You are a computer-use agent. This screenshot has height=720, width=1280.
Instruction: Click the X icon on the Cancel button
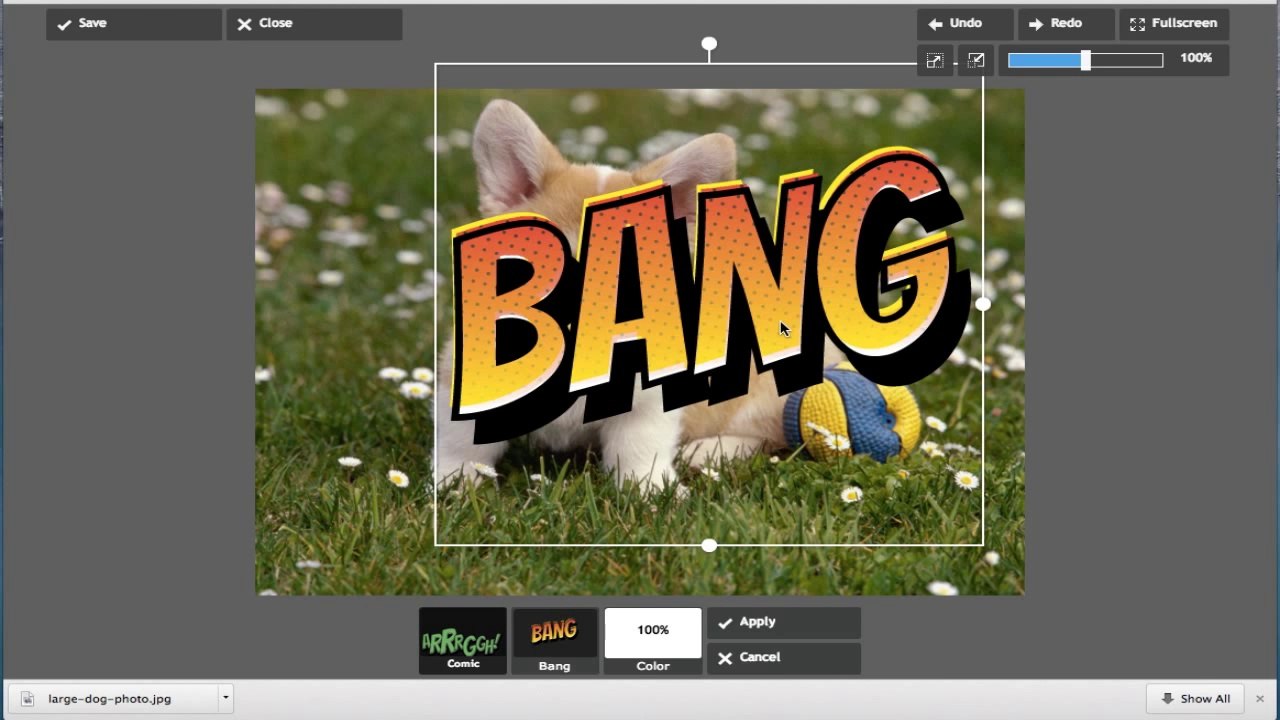tap(725, 658)
